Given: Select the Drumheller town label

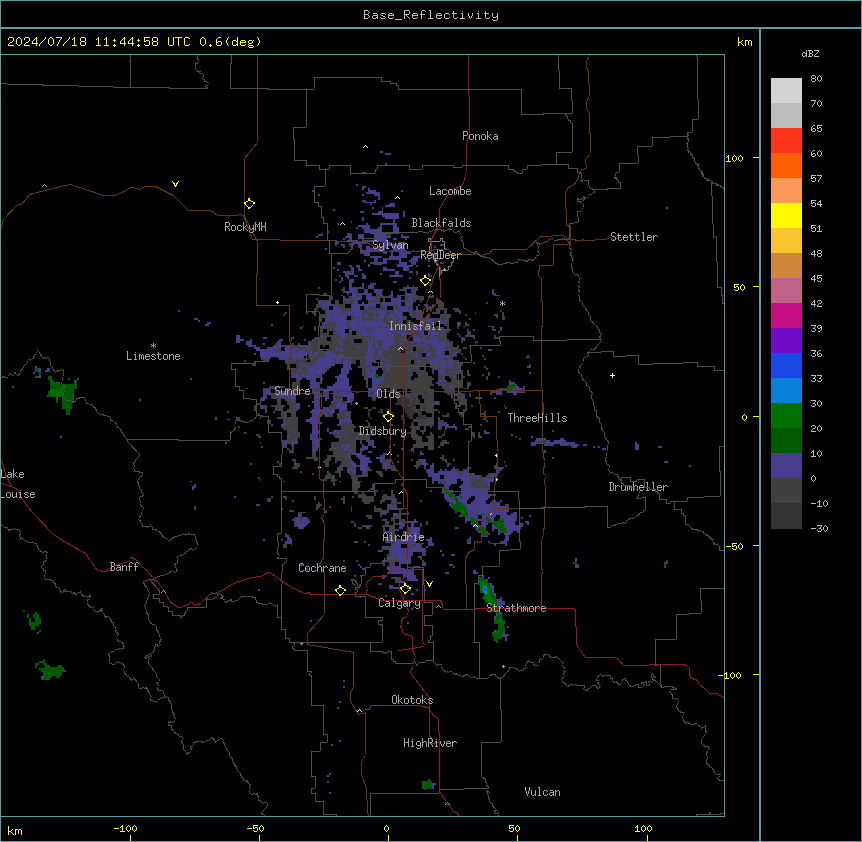Looking at the screenshot, I should click(x=638, y=487).
